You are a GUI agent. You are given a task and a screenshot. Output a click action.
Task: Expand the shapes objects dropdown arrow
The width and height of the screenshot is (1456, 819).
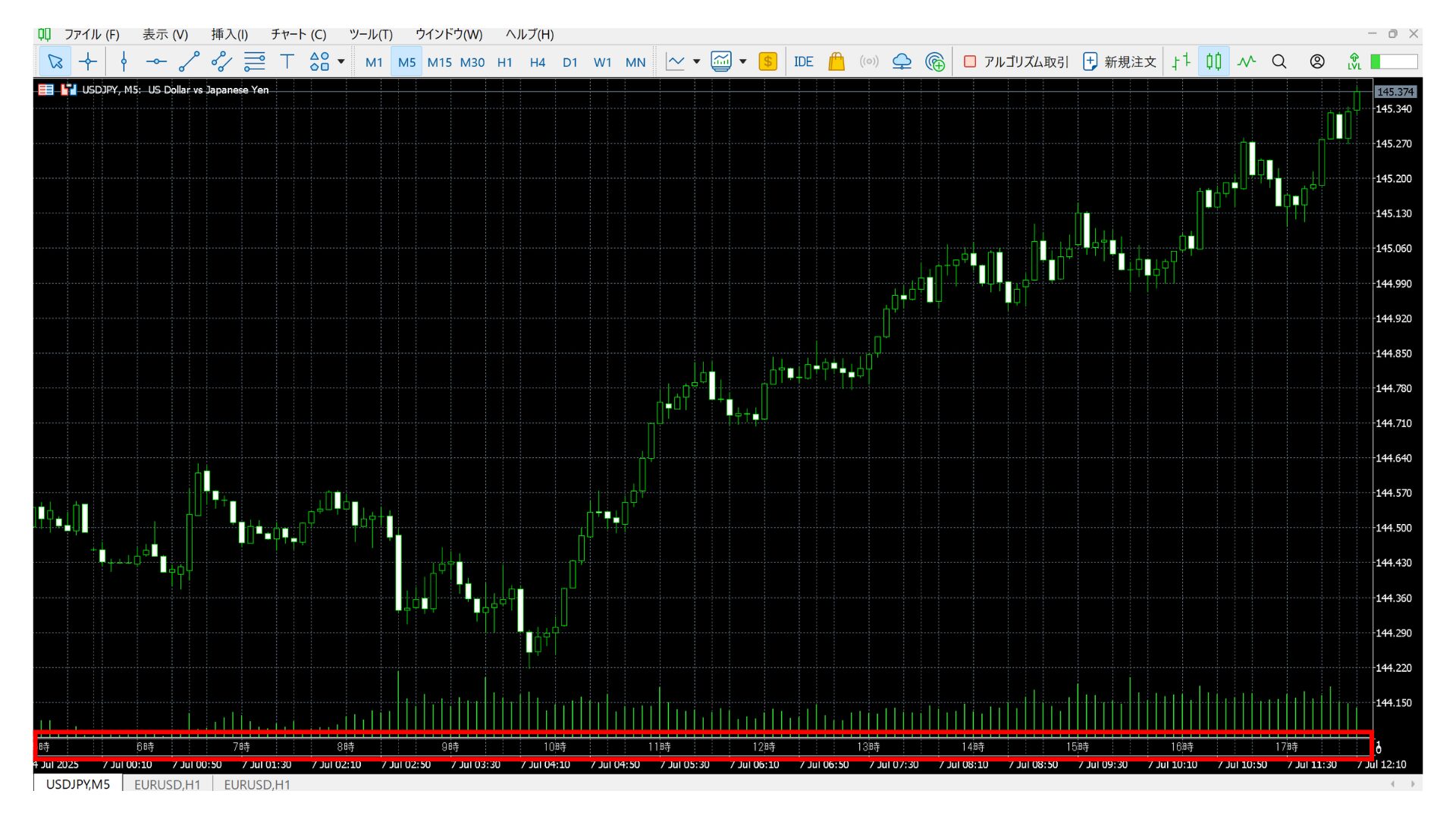341,62
